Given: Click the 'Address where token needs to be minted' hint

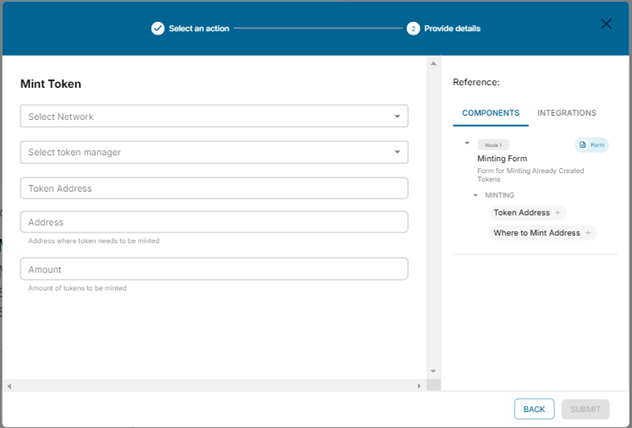Looking at the screenshot, I should tap(94, 241).
